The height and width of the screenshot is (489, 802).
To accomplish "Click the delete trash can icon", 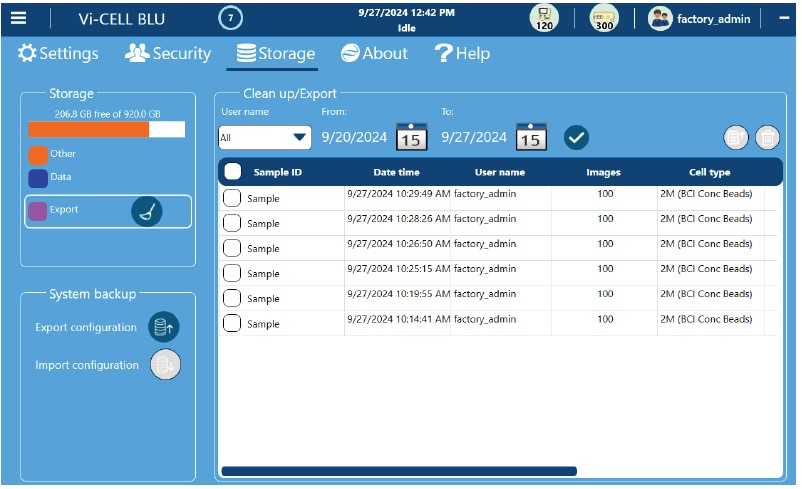I will [x=767, y=138].
